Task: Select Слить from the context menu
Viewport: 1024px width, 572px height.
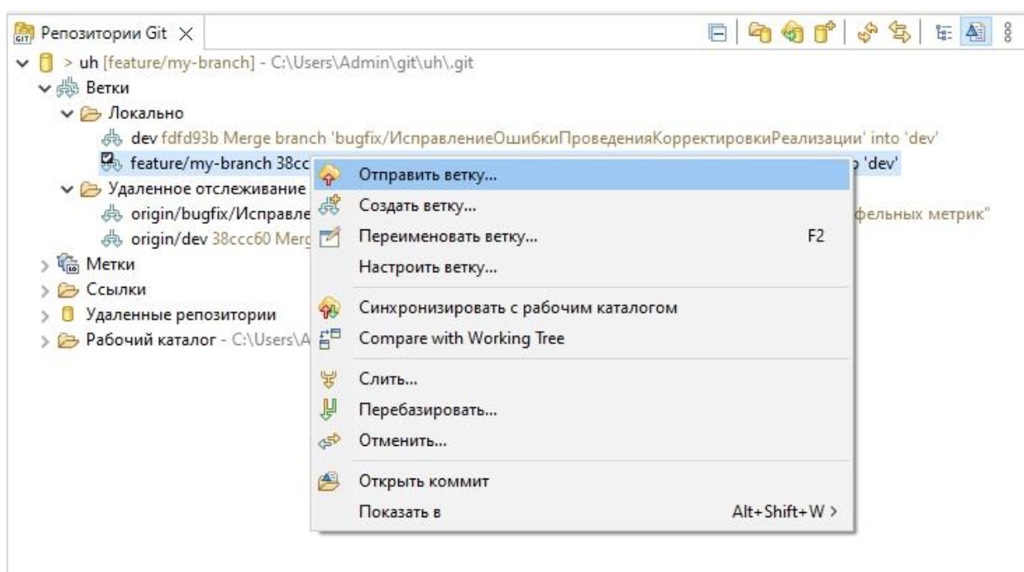Action: point(388,379)
